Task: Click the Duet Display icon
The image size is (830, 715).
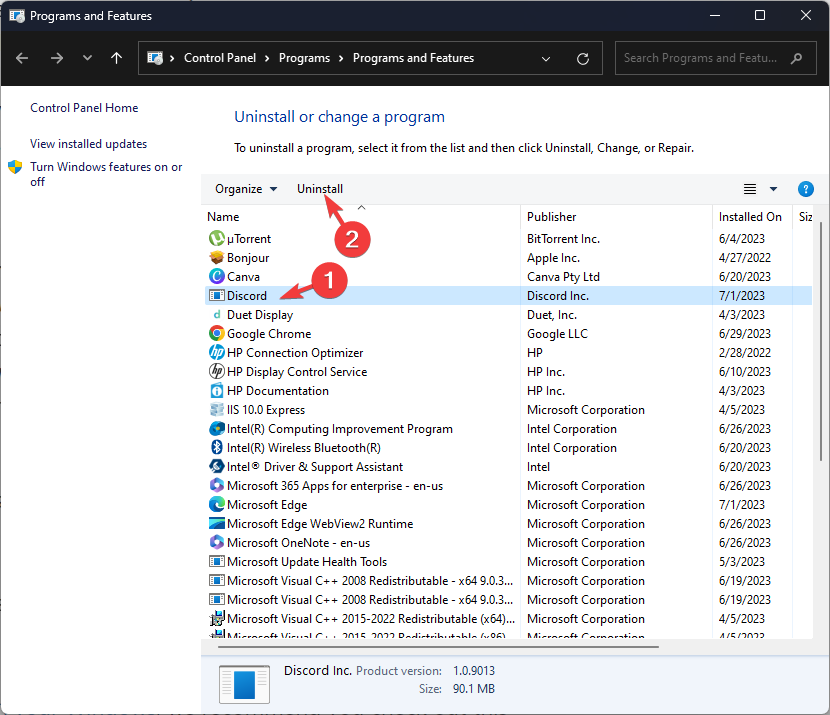Action: click(216, 314)
